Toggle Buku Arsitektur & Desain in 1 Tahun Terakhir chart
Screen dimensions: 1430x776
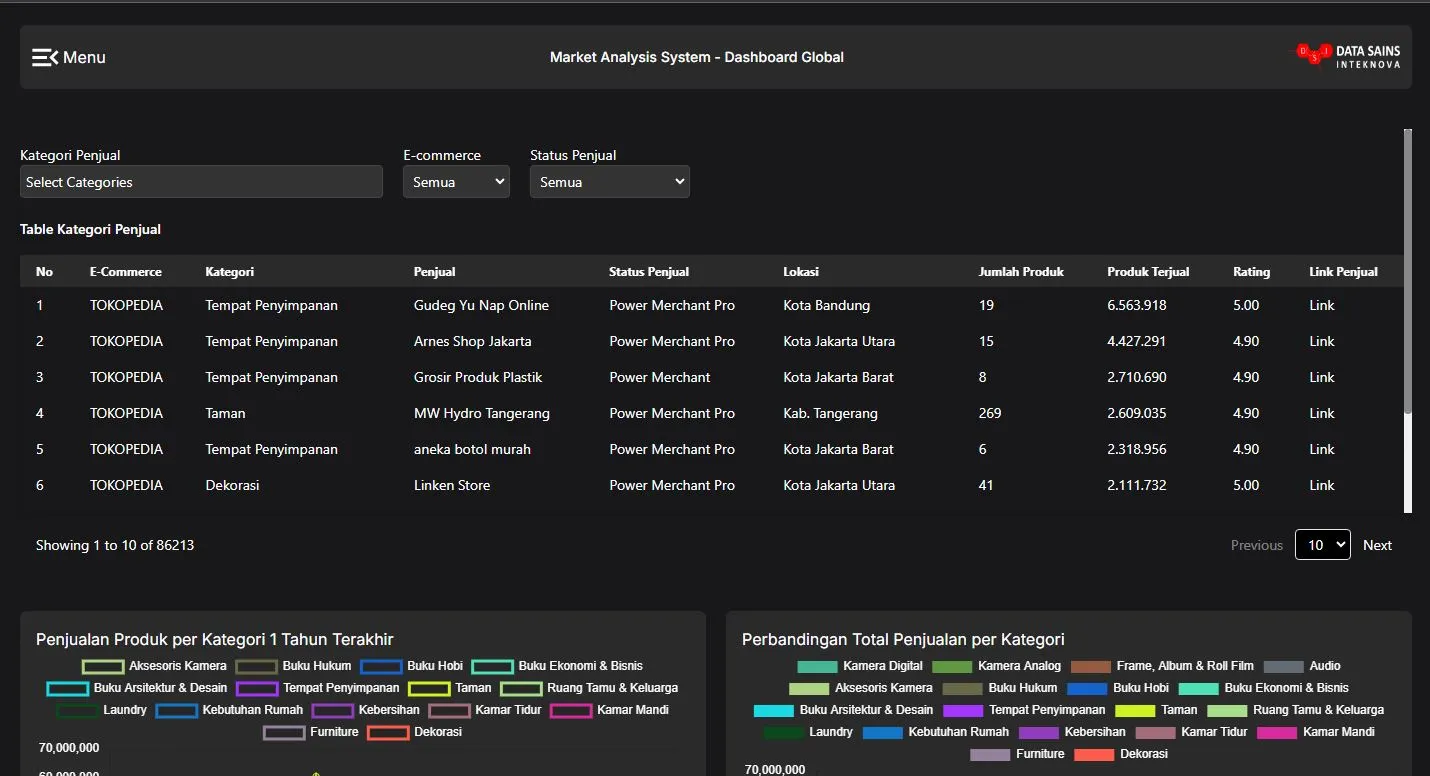pos(137,688)
